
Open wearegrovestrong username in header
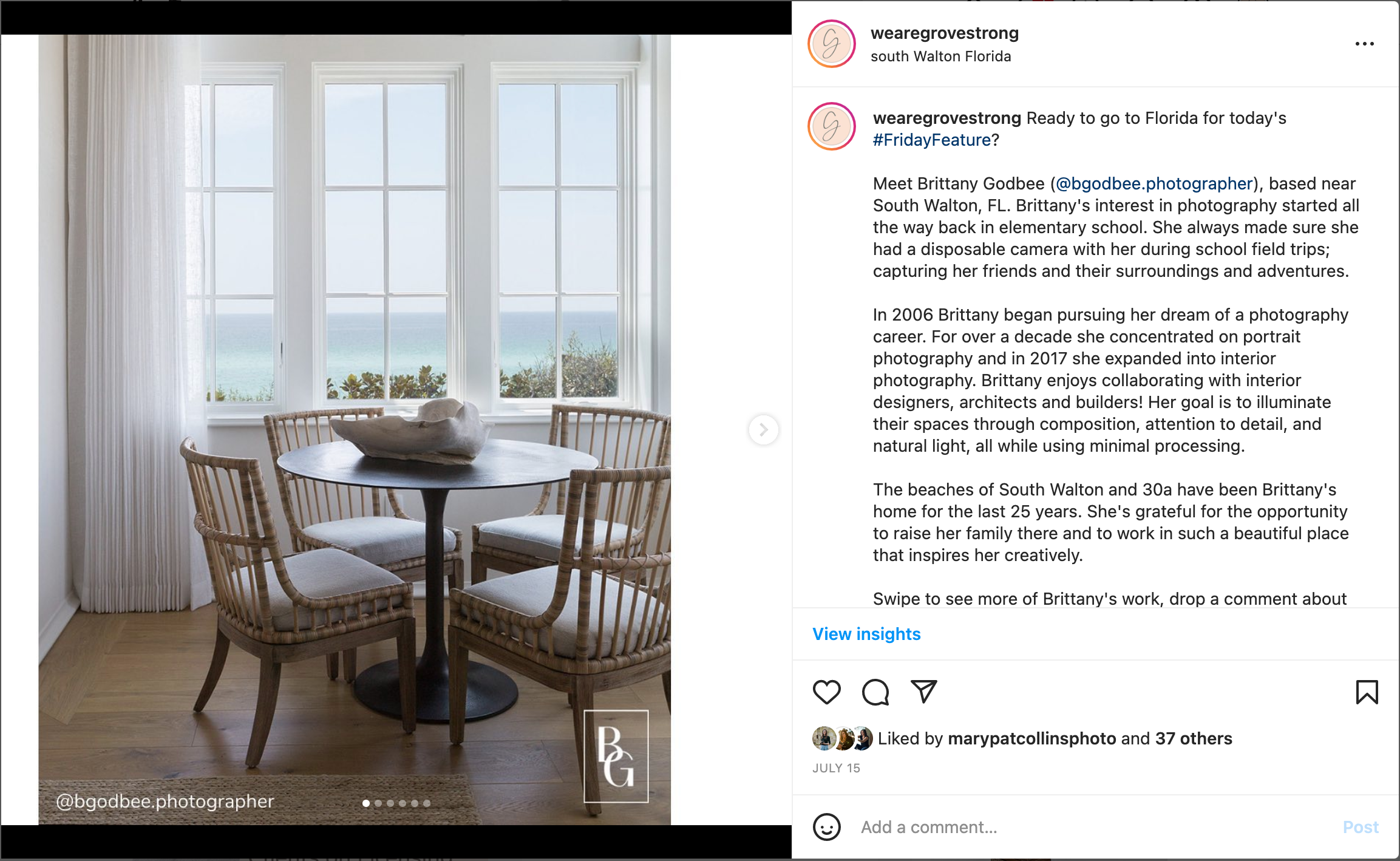(945, 33)
